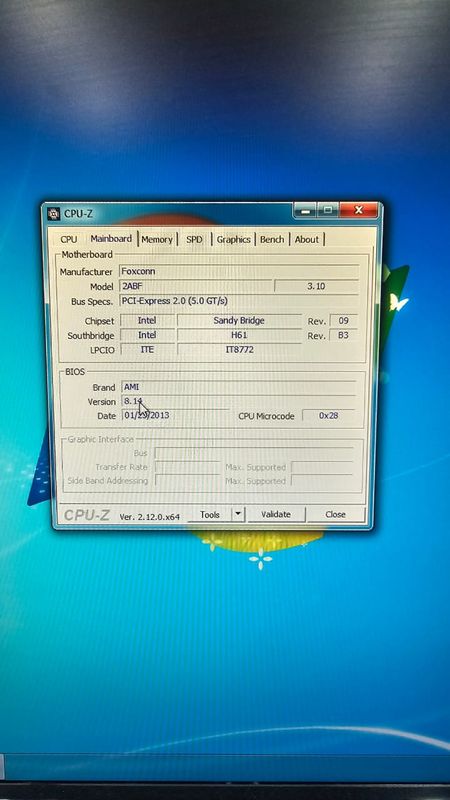
Task: Minimize the CPU-Z window
Action: tap(305, 210)
